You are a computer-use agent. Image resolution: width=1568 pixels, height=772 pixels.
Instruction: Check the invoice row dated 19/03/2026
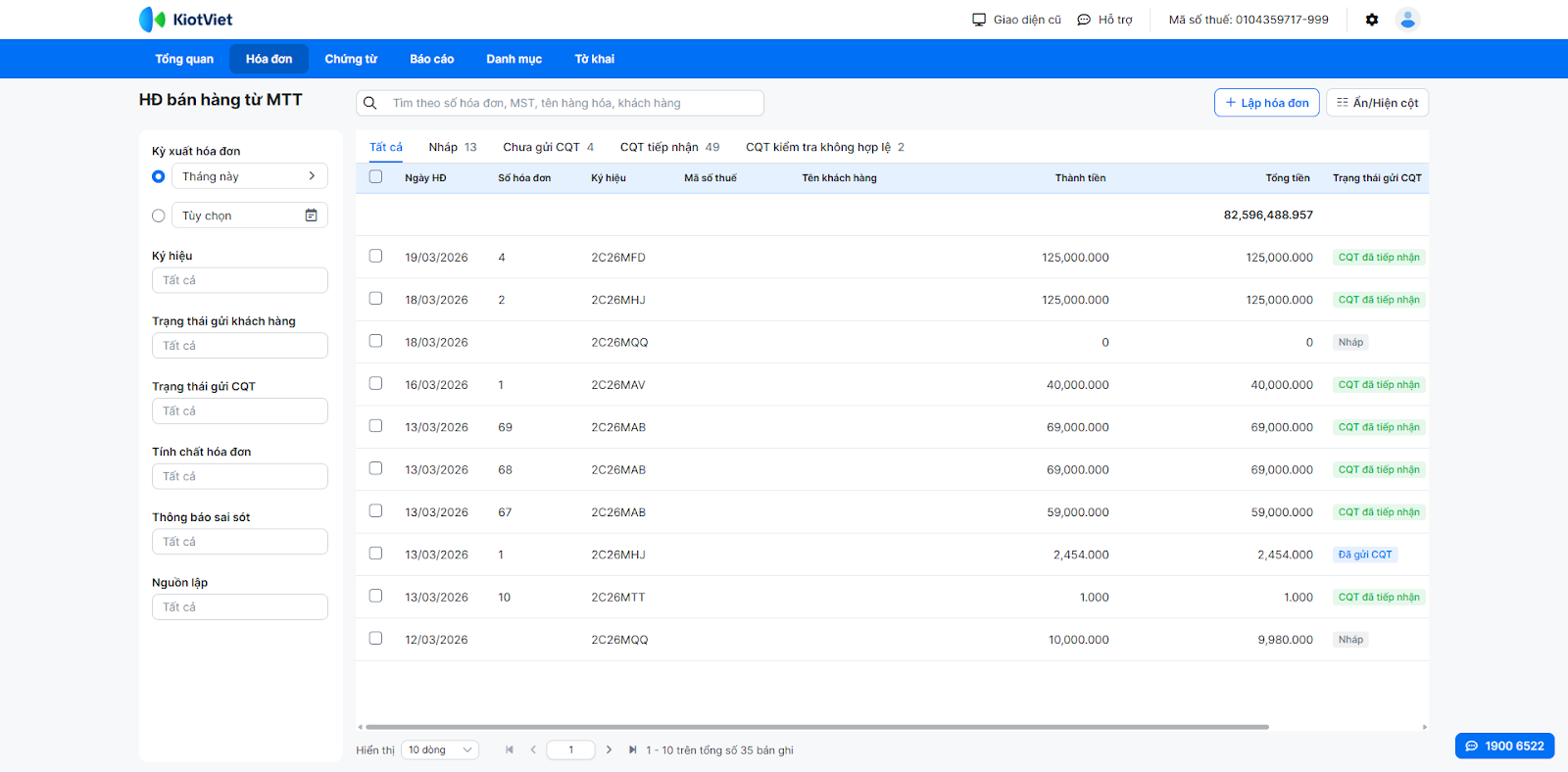click(375, 256)
